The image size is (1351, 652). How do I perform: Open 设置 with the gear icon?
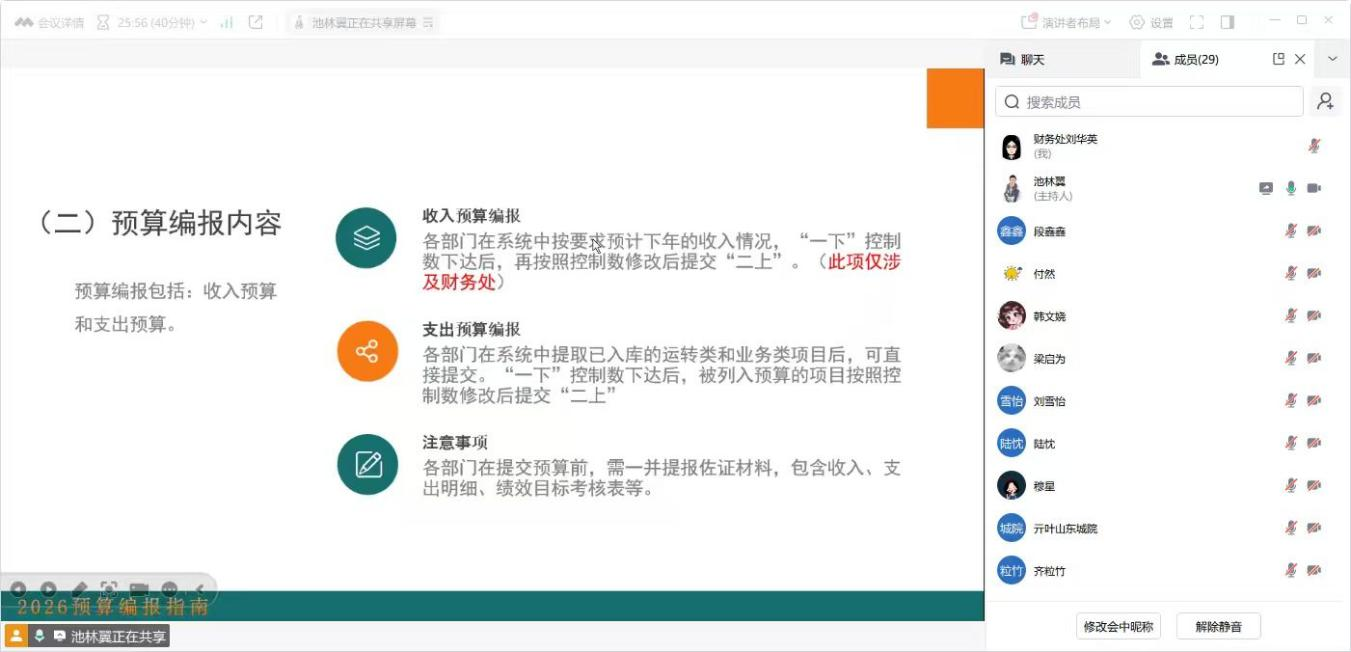[x=1151, y=22]
